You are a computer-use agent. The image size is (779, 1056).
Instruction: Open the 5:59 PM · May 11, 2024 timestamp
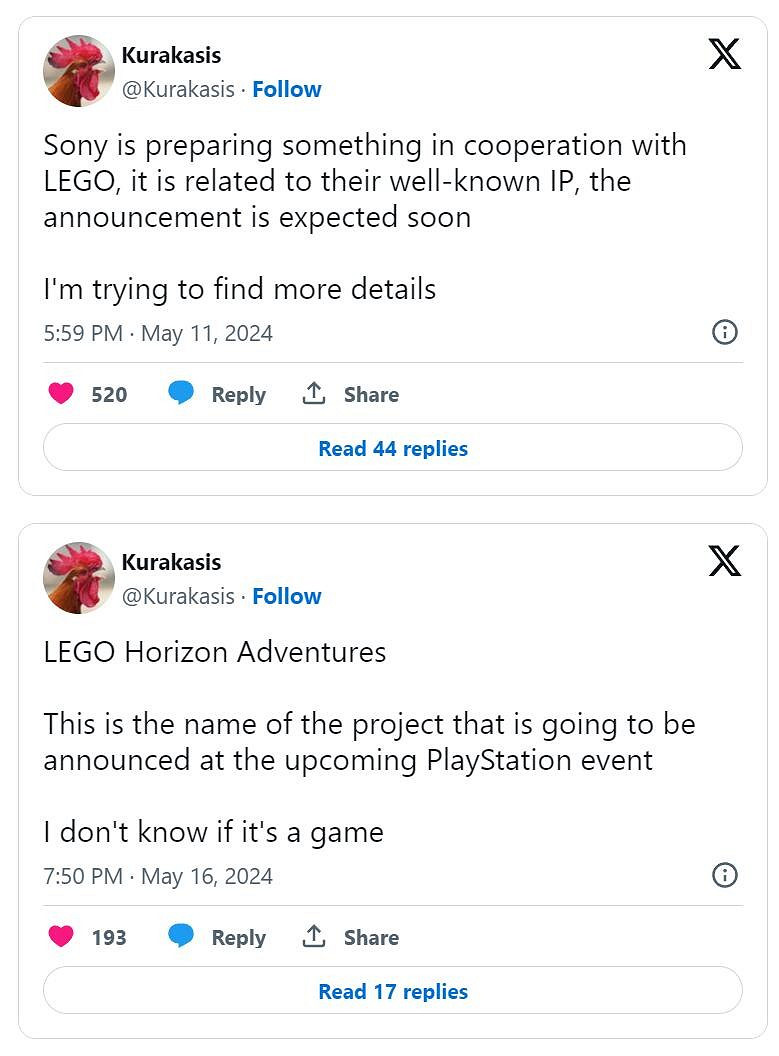pos(158,333)
